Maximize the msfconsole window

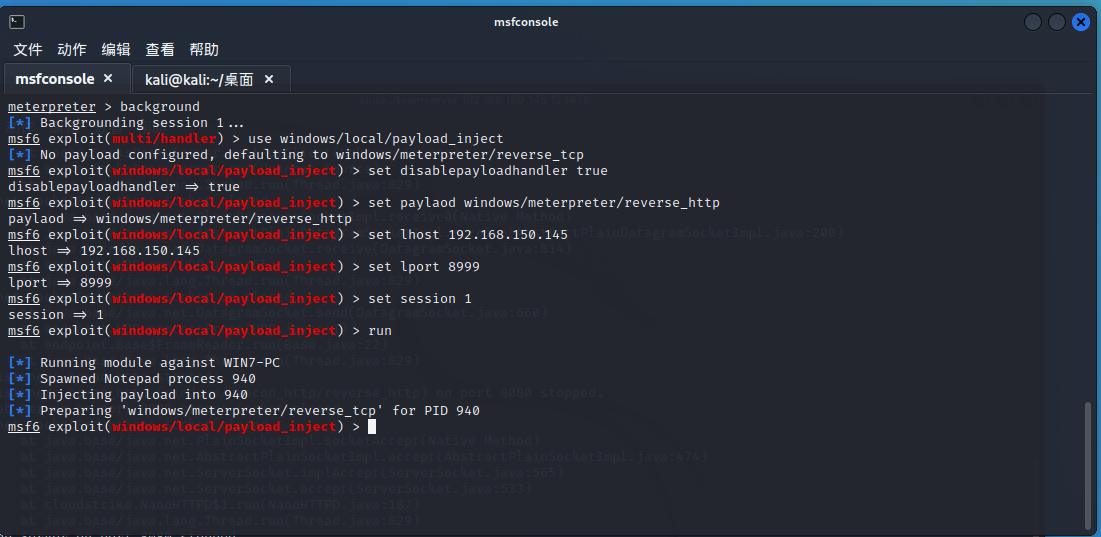(x=1057, y=22)
